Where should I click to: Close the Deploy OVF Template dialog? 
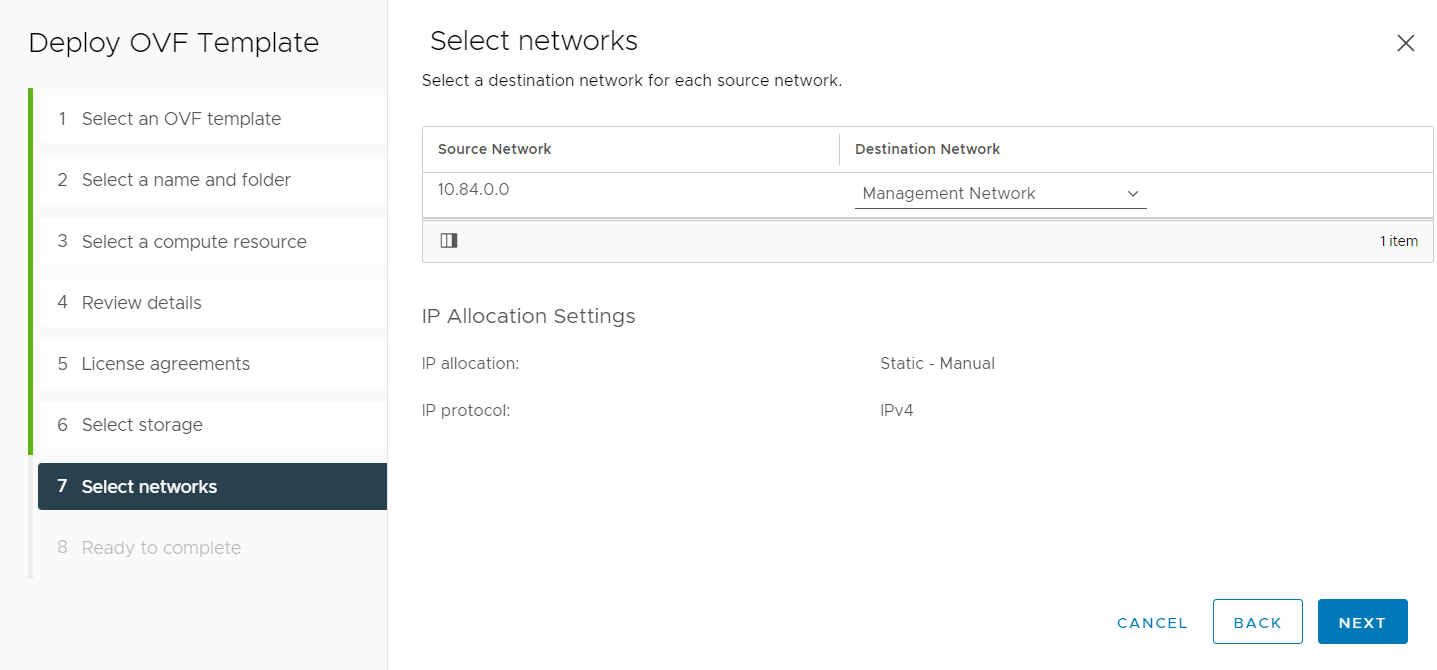click(x=1405, y=43)
